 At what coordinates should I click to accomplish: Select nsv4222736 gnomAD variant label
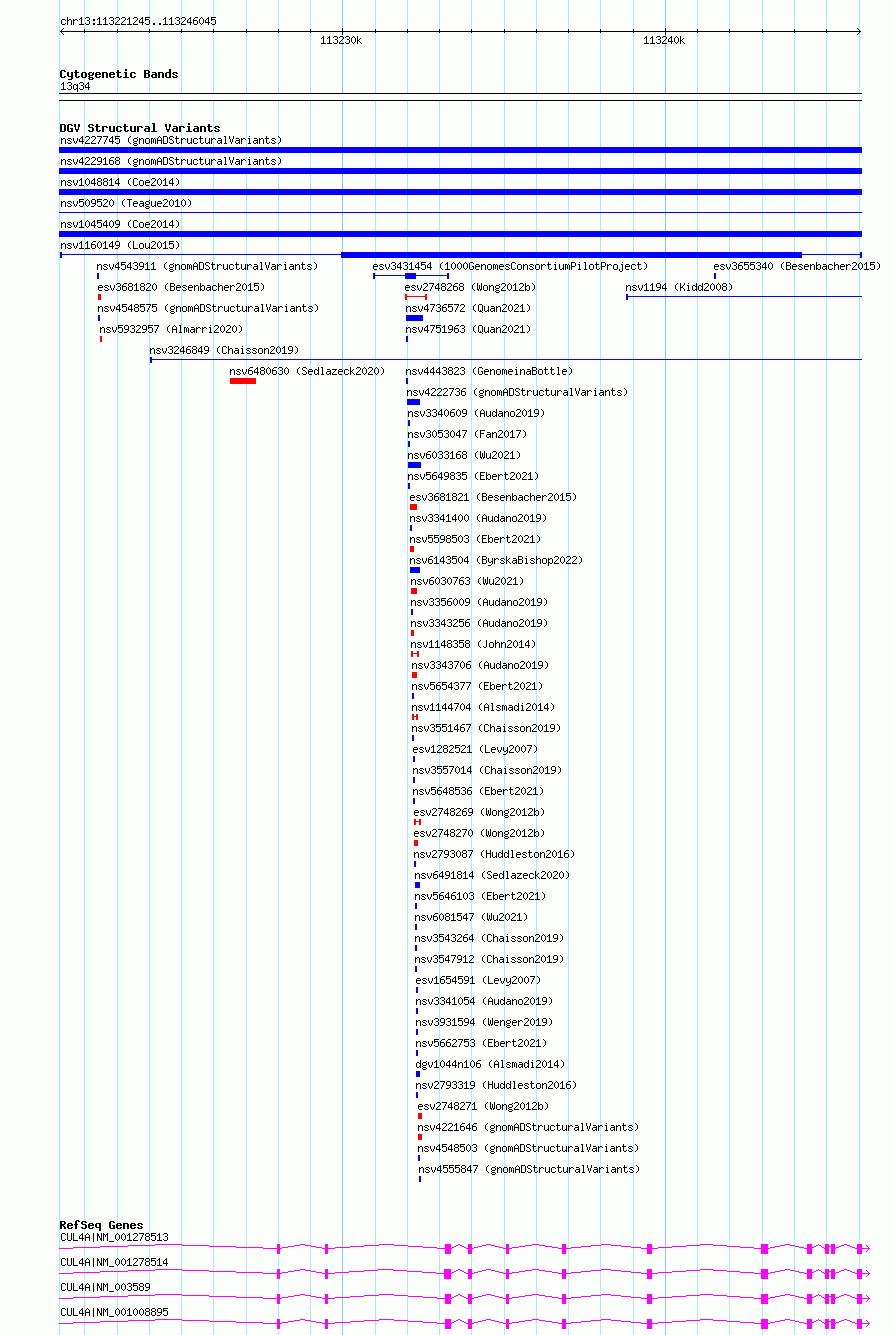click(518, 392)
